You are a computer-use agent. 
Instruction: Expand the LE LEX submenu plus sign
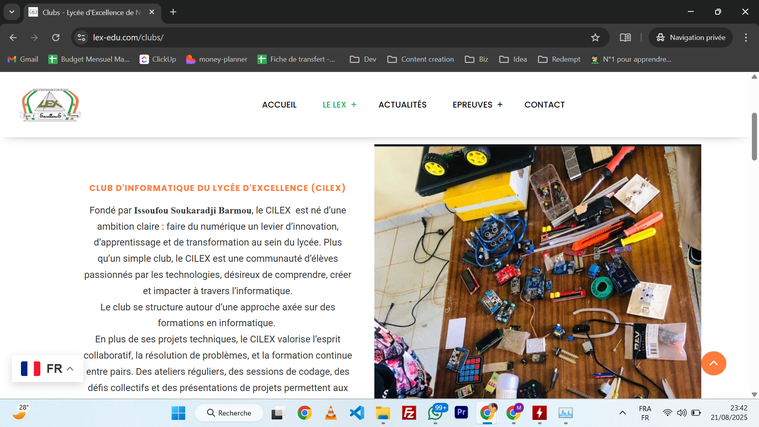coord(354,105)
